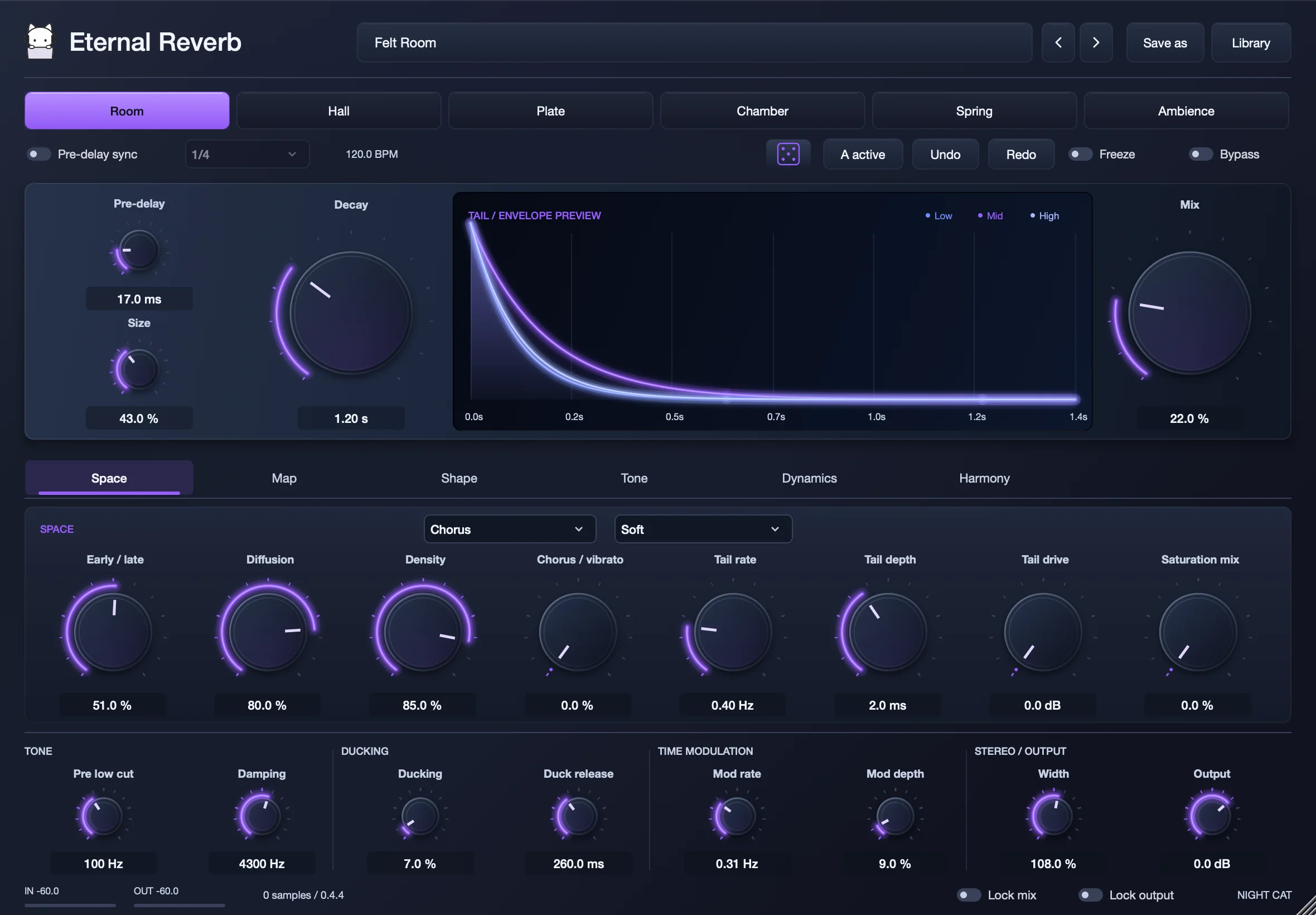This screenshot has width=1316, height=915.
Task: Open the Dynamics tab
Action: [809, 478]
